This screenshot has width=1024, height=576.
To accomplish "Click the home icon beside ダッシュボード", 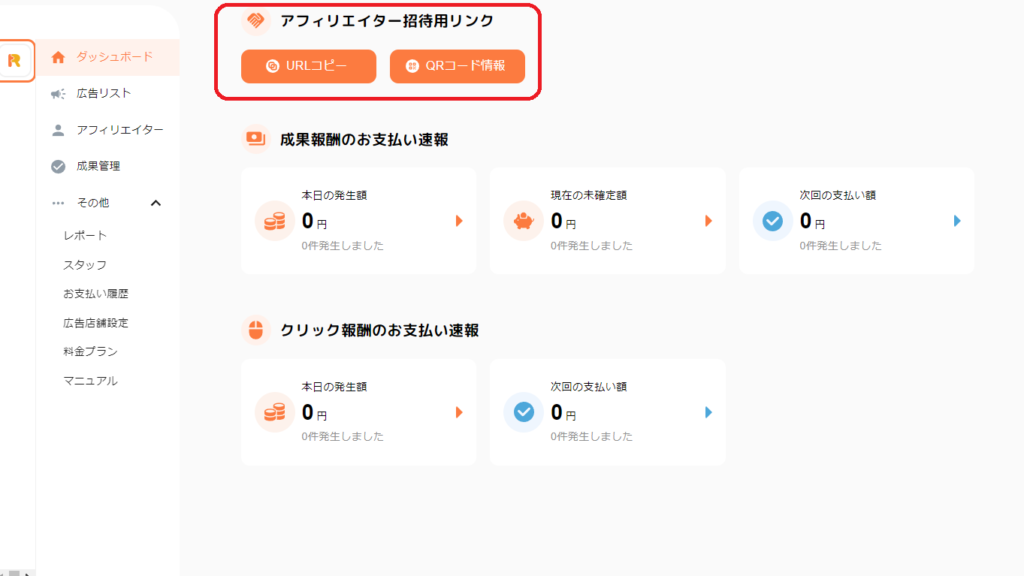I will 58,57.
